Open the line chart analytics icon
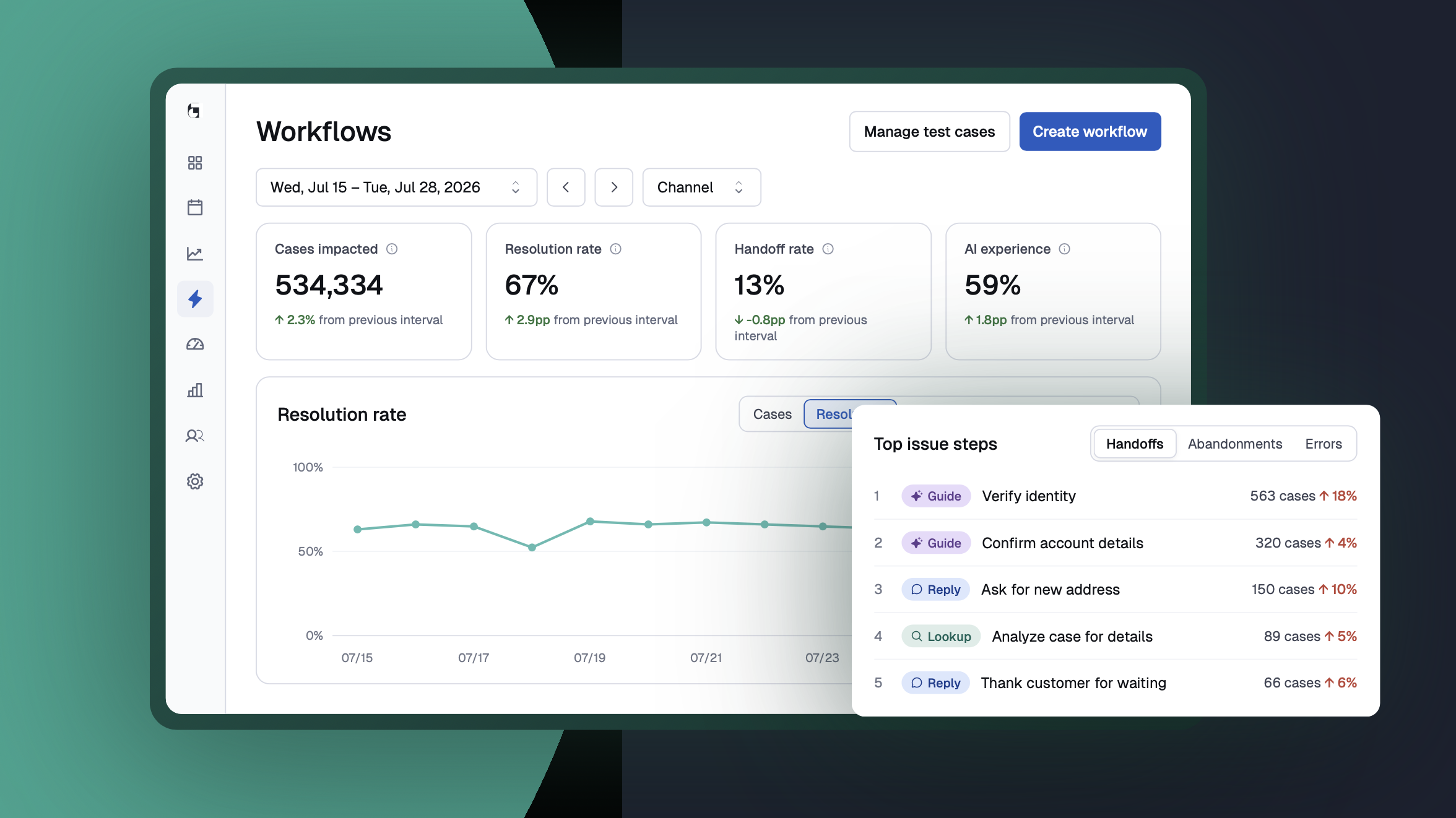The height and width of the screenshot is (818, 1456). tap(195, 254)
